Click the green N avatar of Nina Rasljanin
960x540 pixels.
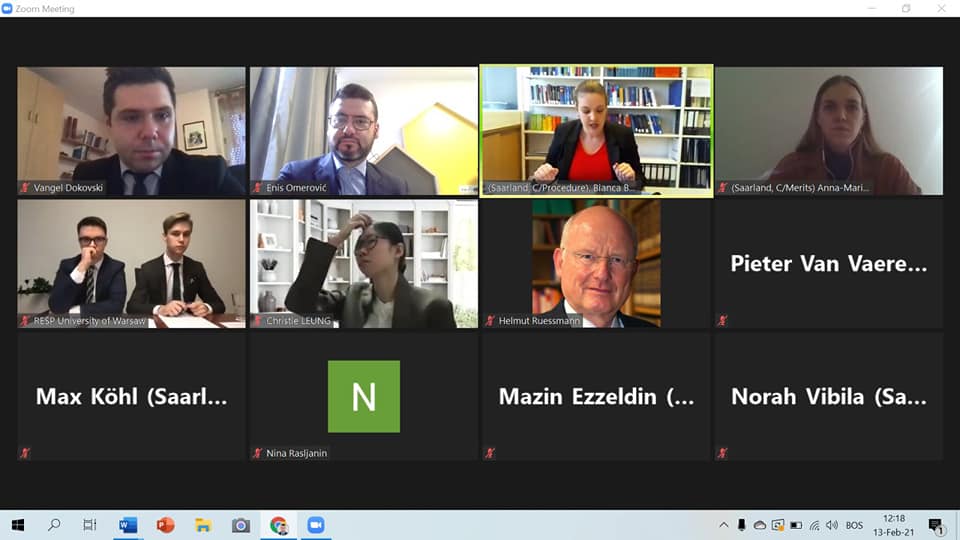[364, 397]
